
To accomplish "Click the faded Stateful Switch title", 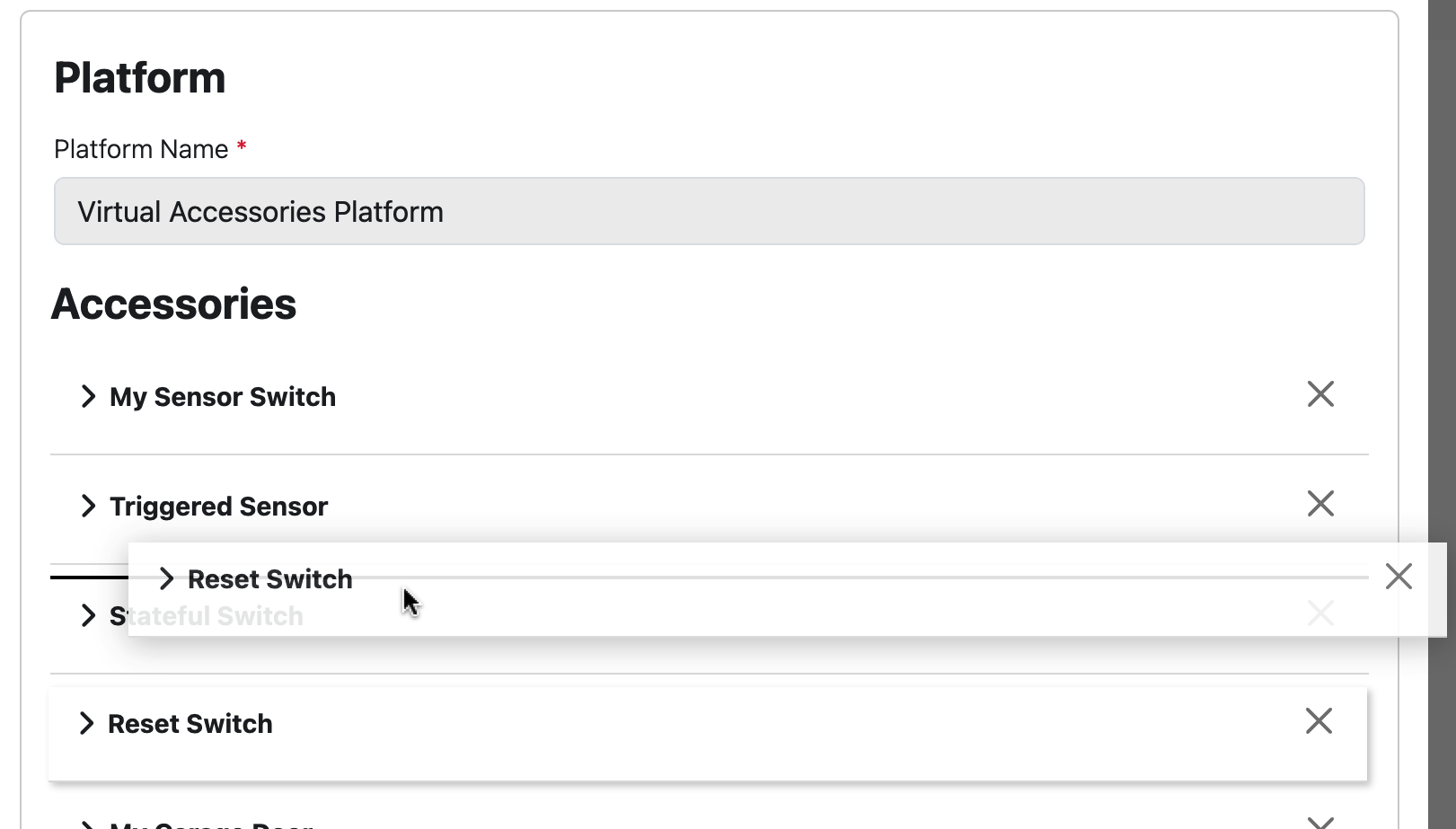I will tap(207, 615).
